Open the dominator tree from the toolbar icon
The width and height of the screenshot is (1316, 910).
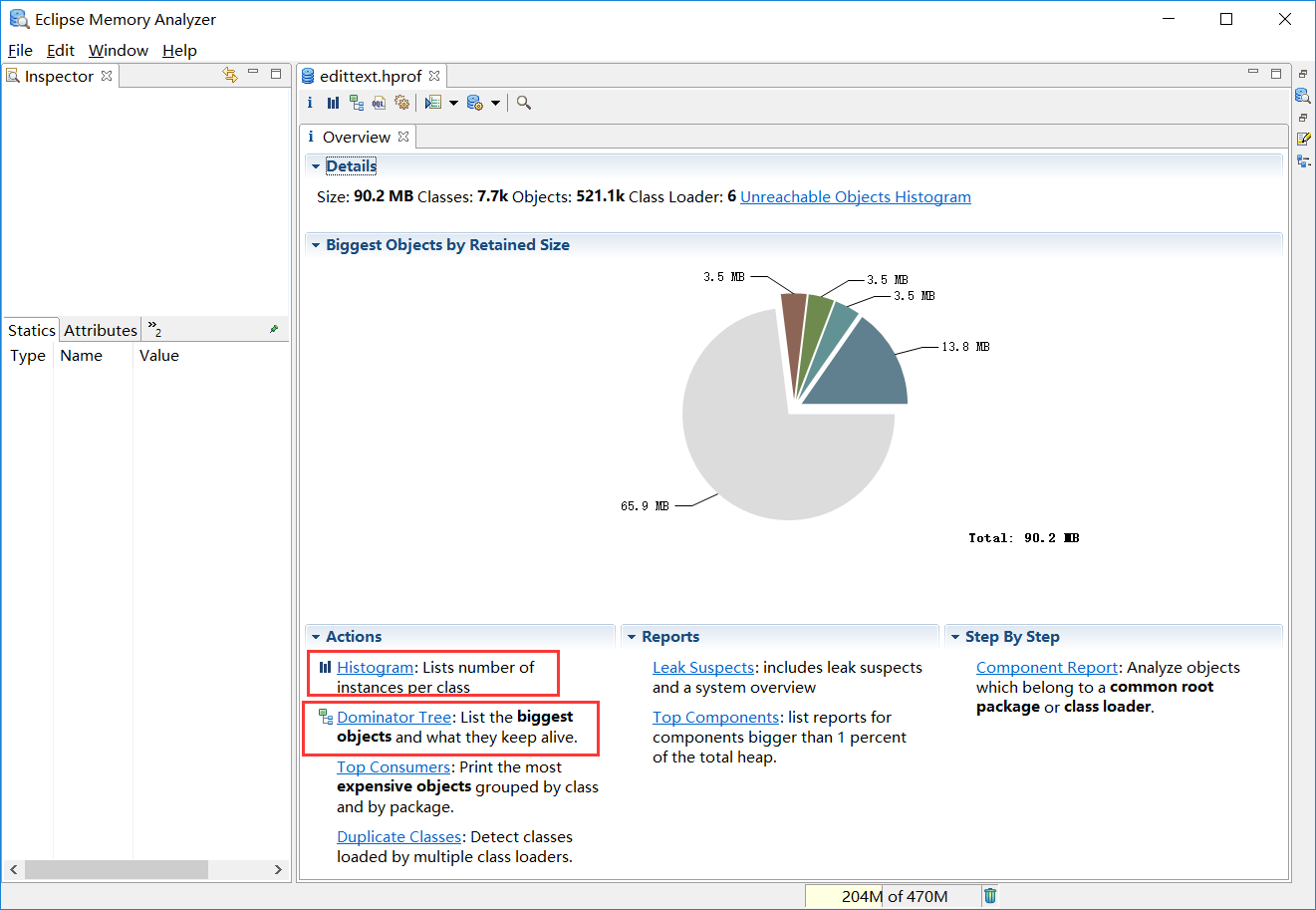pyautogui.click(x=356, y=103)
